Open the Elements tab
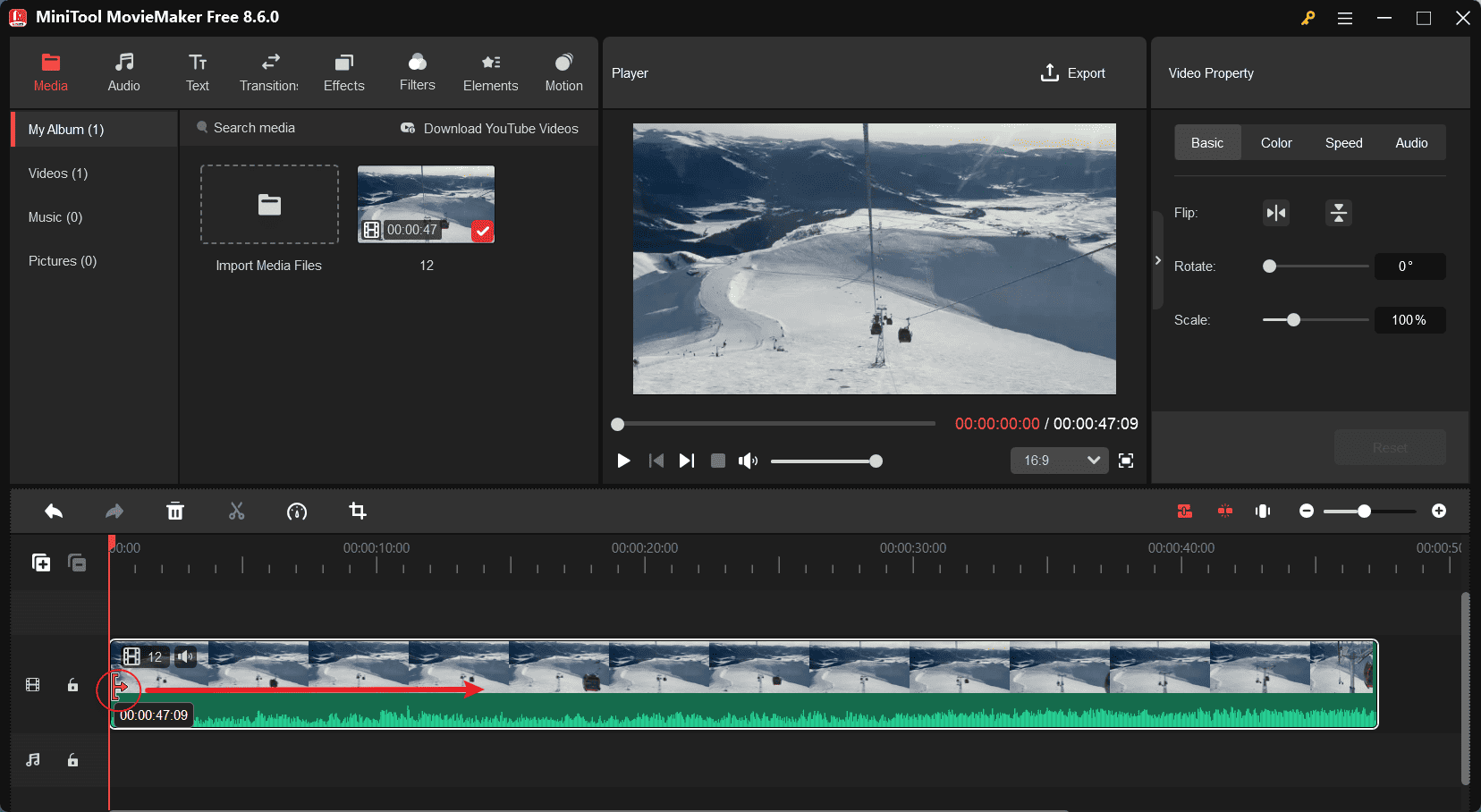Image resolution: width=1481 pixels, height=812 pixels. [x=491, y=73]
